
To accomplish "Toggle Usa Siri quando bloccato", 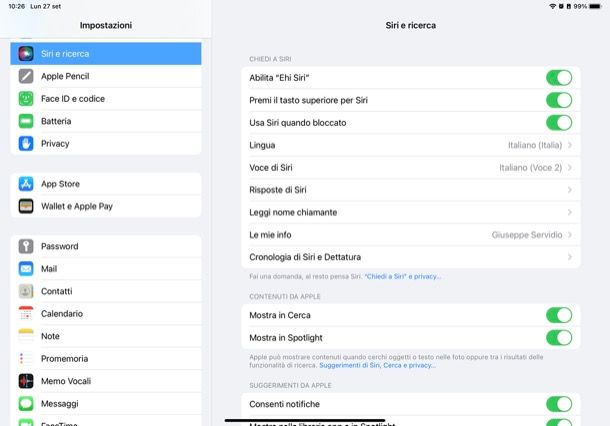I will (x=558, y=123).
